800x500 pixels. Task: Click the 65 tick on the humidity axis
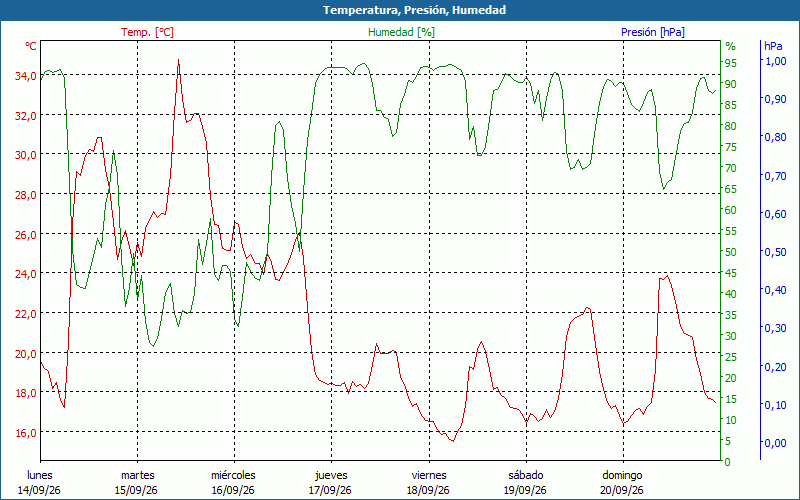click(731, 189)
